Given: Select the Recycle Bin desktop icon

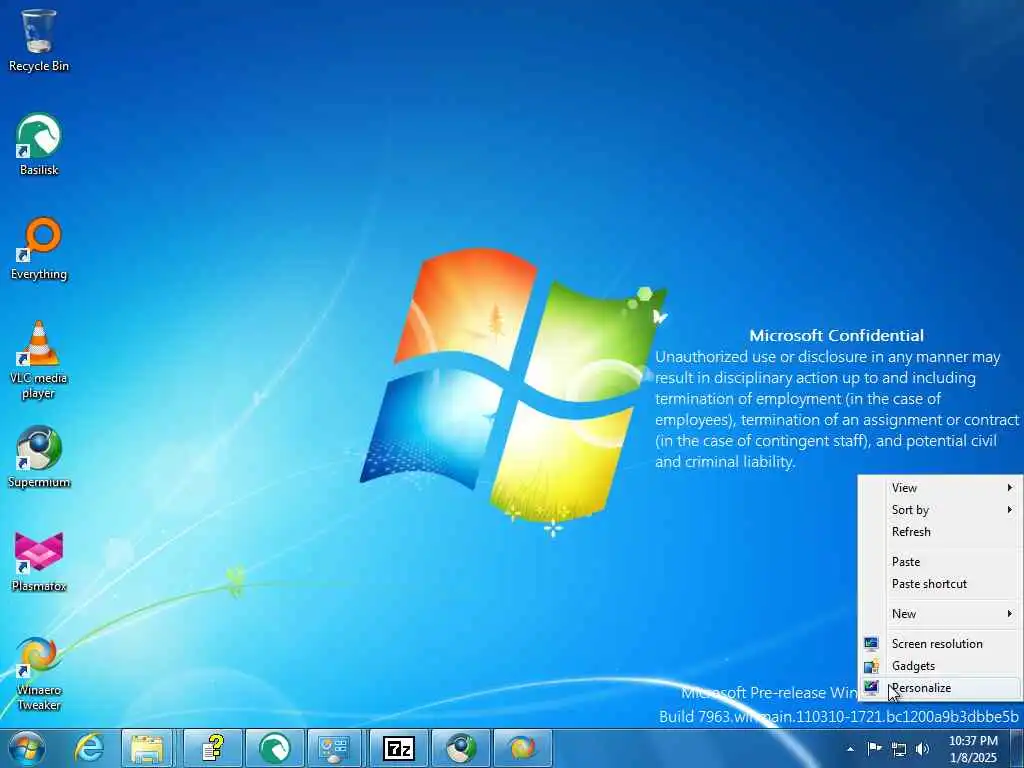Looking at the screenshot, I should pos(39,40).
